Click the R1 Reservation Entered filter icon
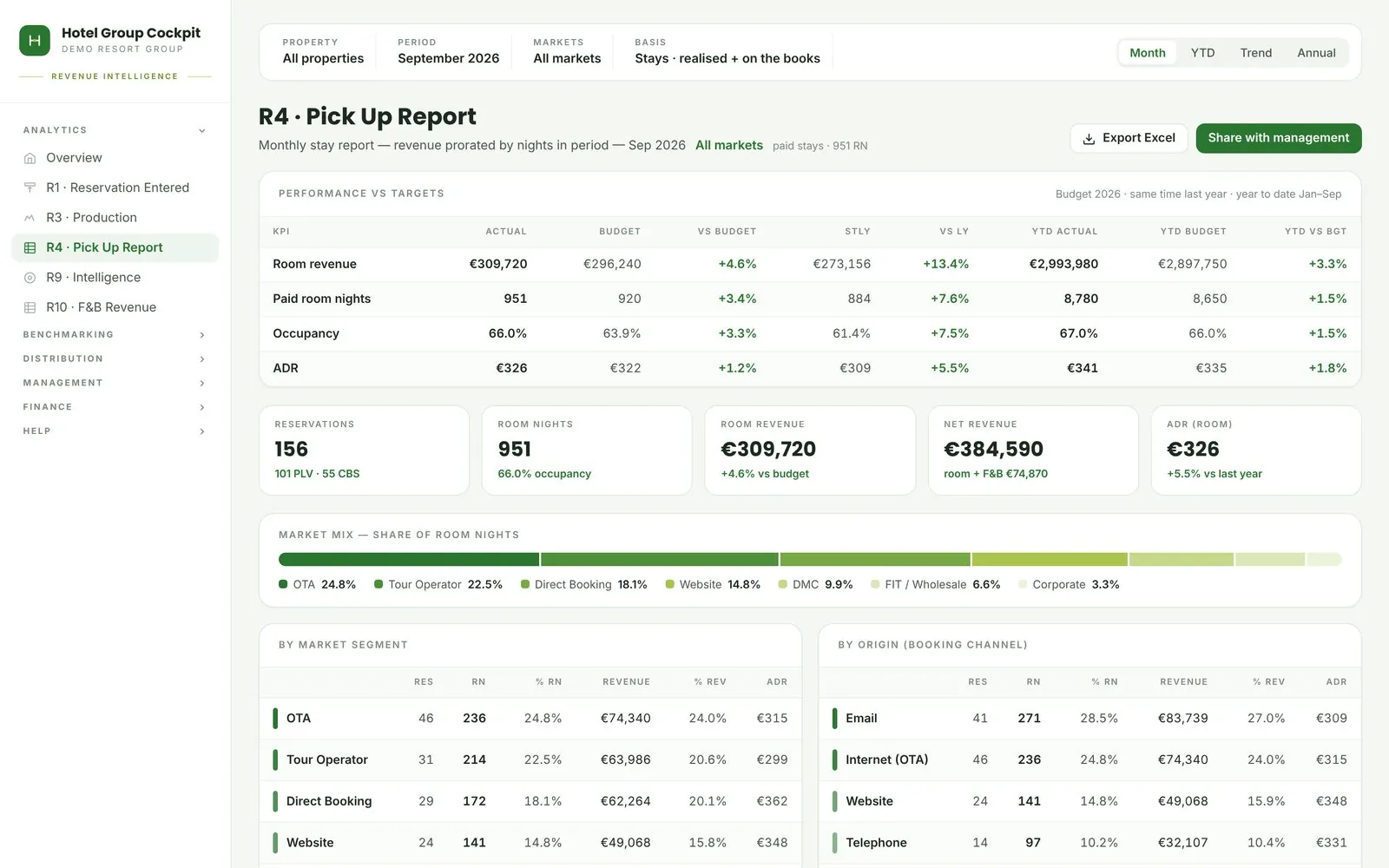Screen dimensions: 1389x868 [x=30, y=187]
